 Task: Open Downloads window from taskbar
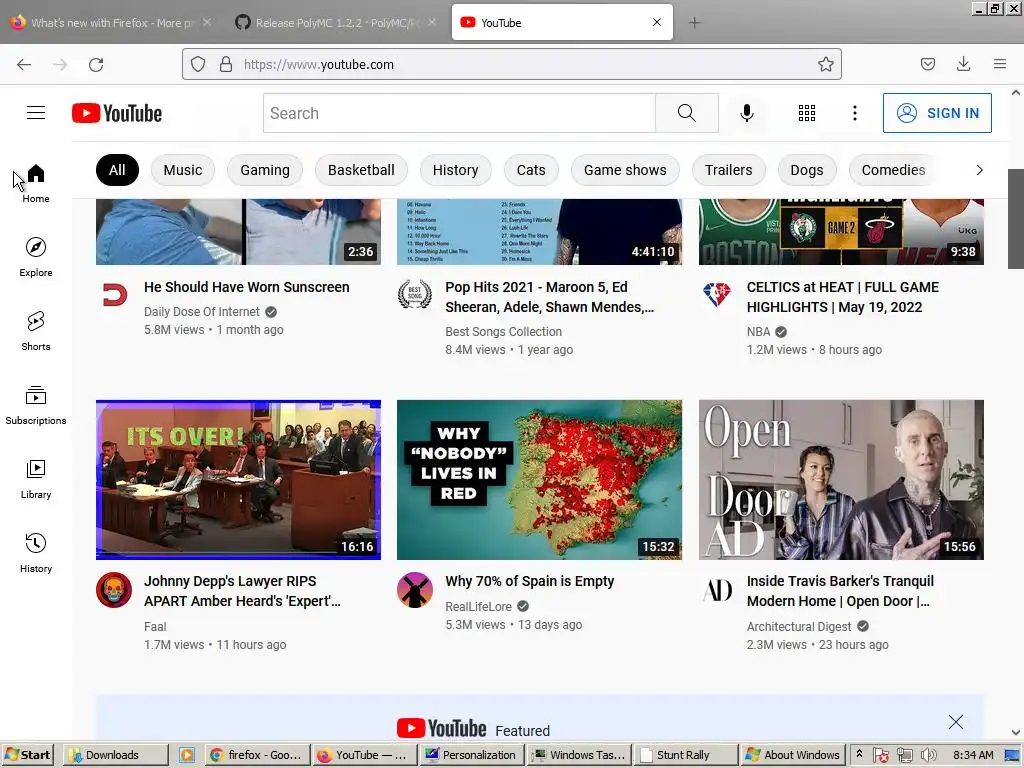pyautogui.click(x=116, y=755)
